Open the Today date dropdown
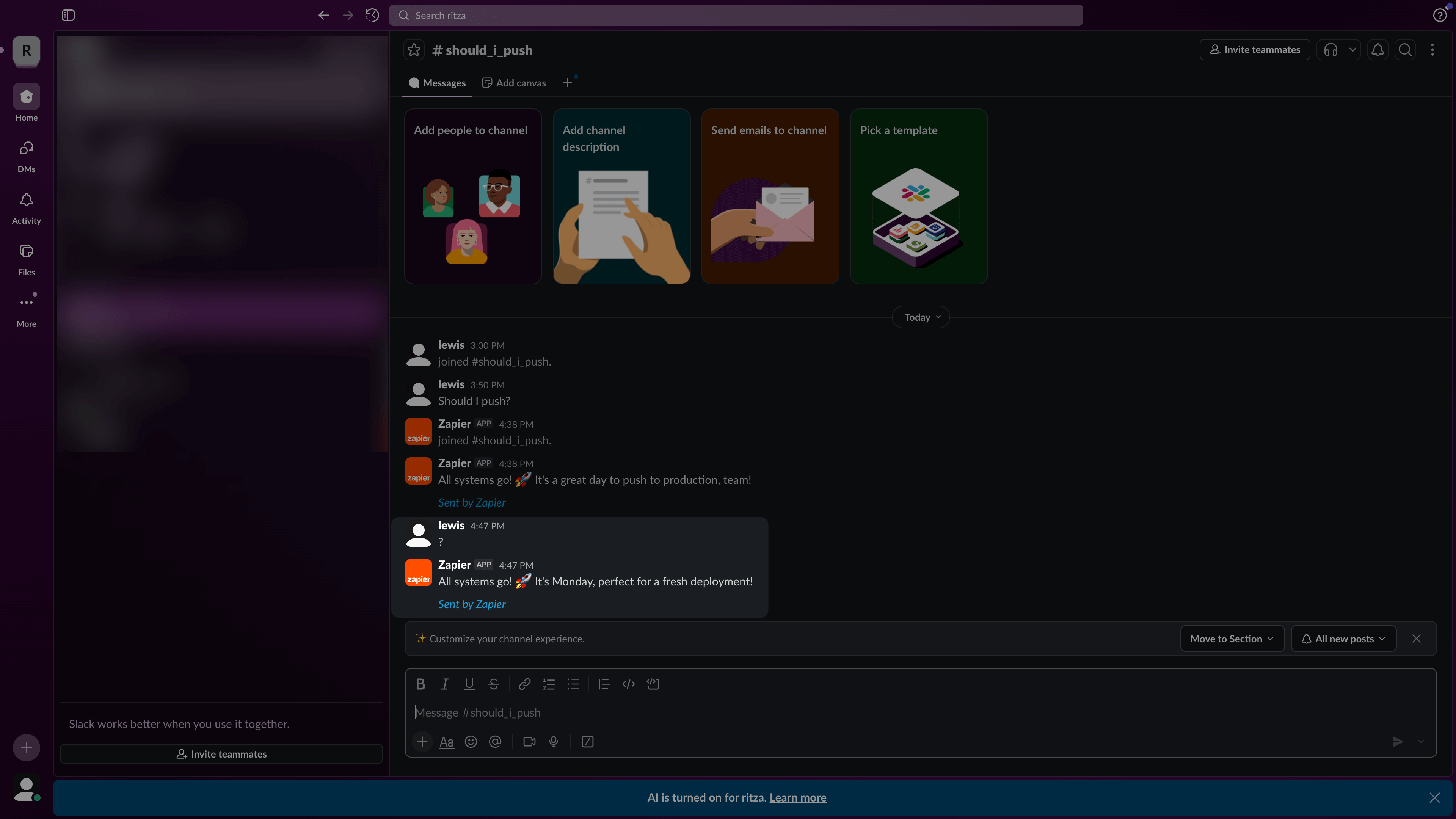 click(919, 317)
